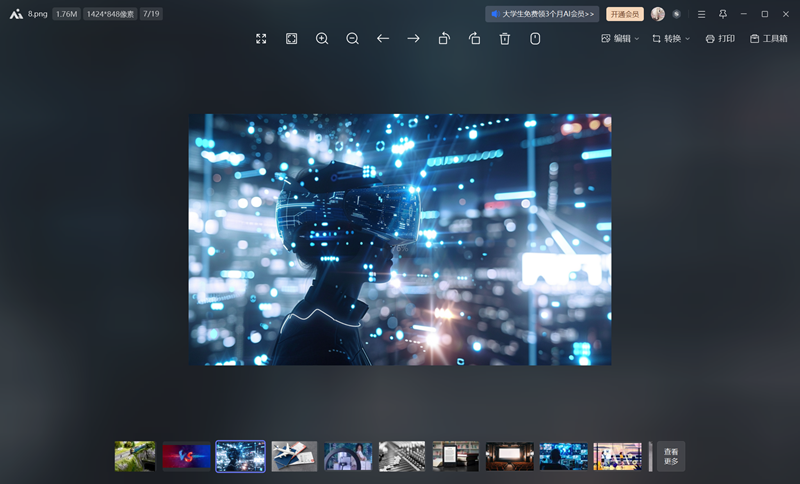The image size is (800, 484).
Task: Rotate image clockwise
Action: pos(475,38)
